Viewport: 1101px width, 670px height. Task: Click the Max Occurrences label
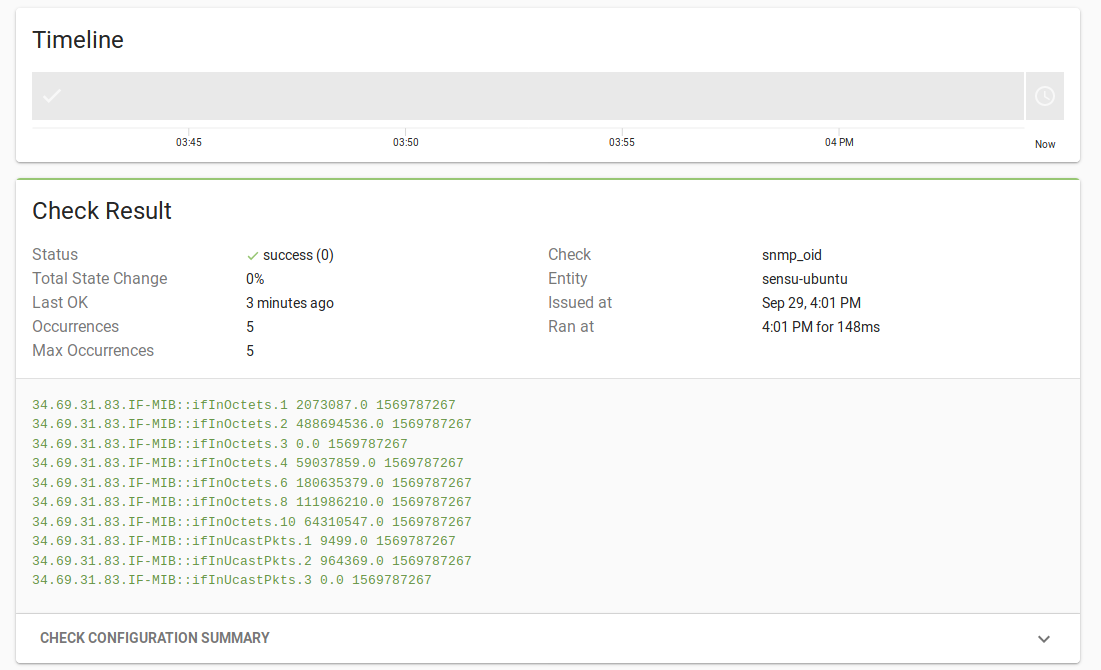click(x=93, y=350)
